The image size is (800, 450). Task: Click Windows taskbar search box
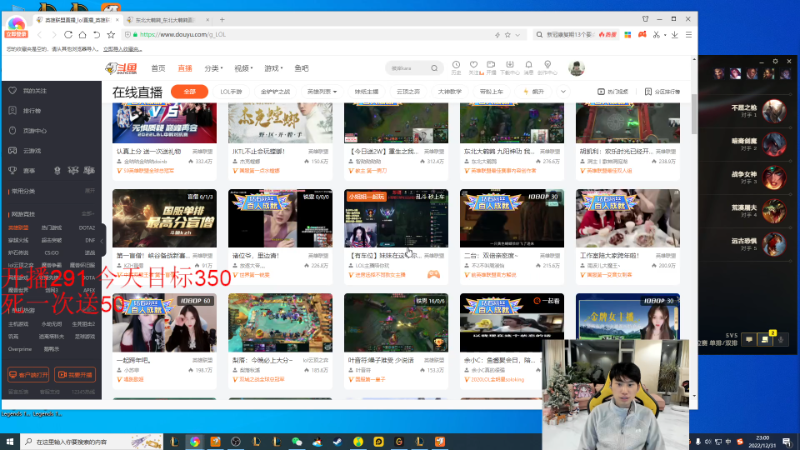92,441
